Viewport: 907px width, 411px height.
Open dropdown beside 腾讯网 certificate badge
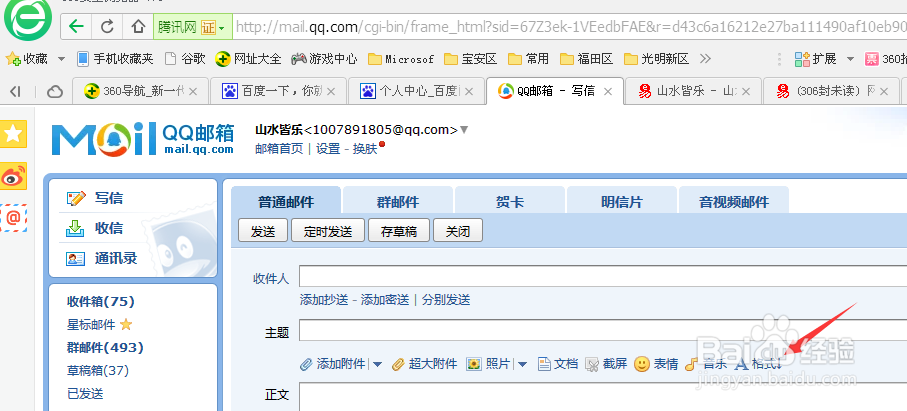click(223, 27)
